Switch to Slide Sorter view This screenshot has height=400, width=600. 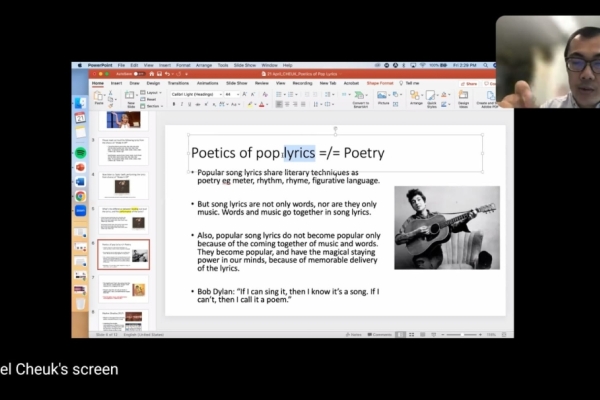[x=412, y=335]
